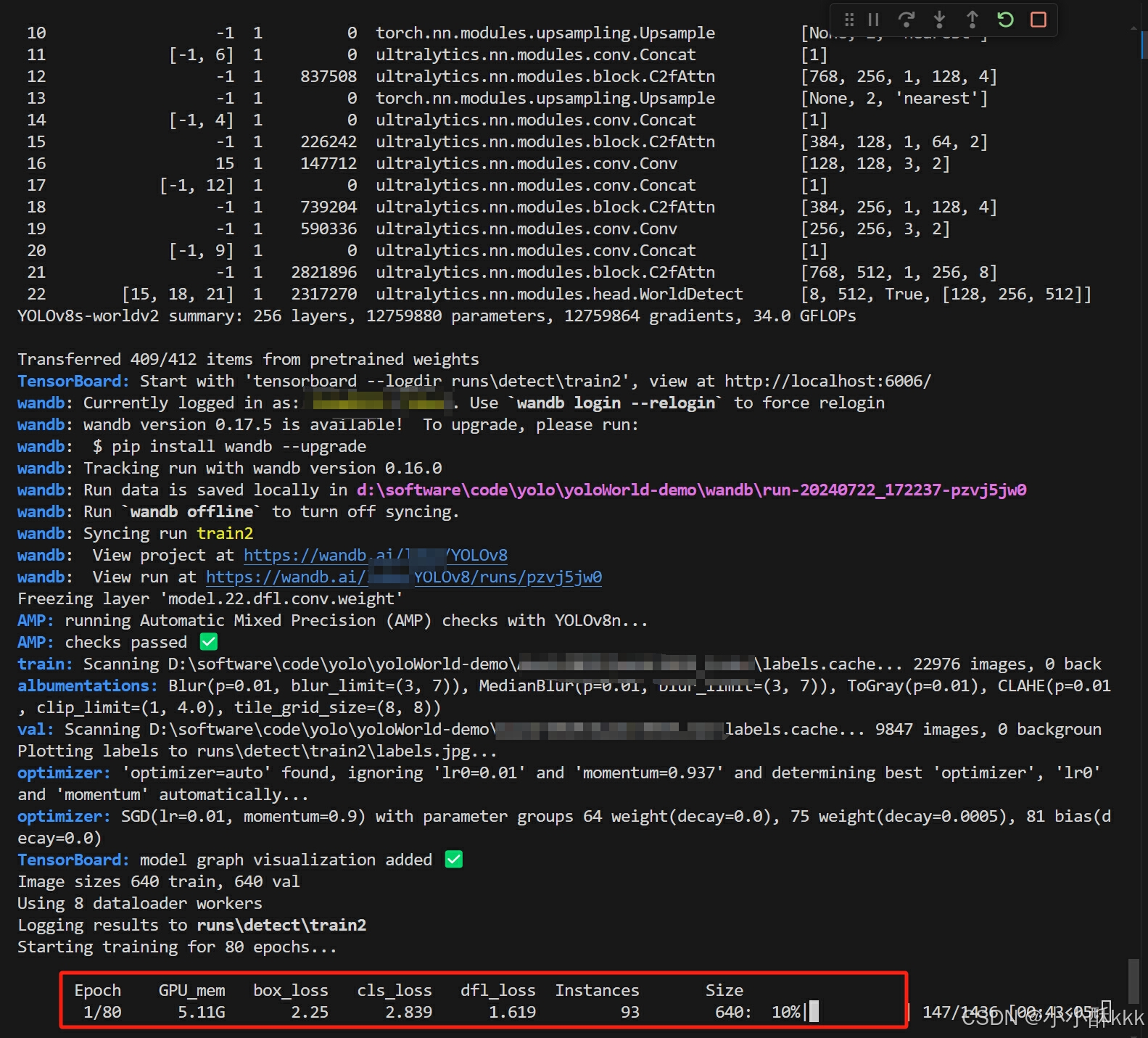Click the 'pip install wandb --upgrade' line
The image size is (1148, 1038).
[x=239, y=447]
